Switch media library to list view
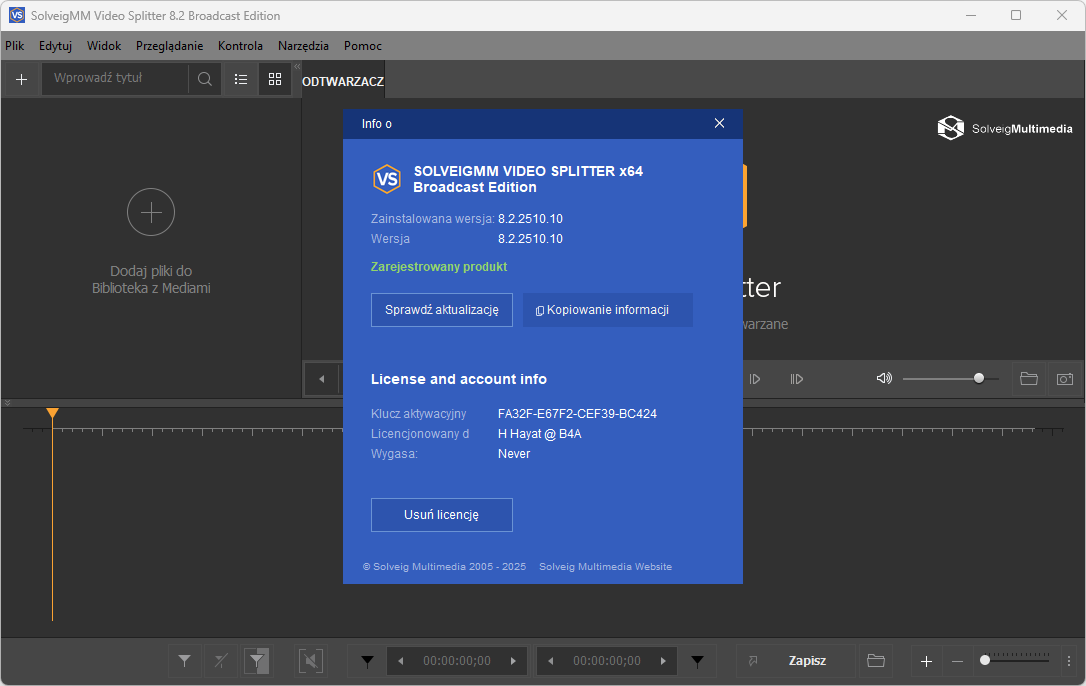1086x686 pixels. tap(241, 79)
